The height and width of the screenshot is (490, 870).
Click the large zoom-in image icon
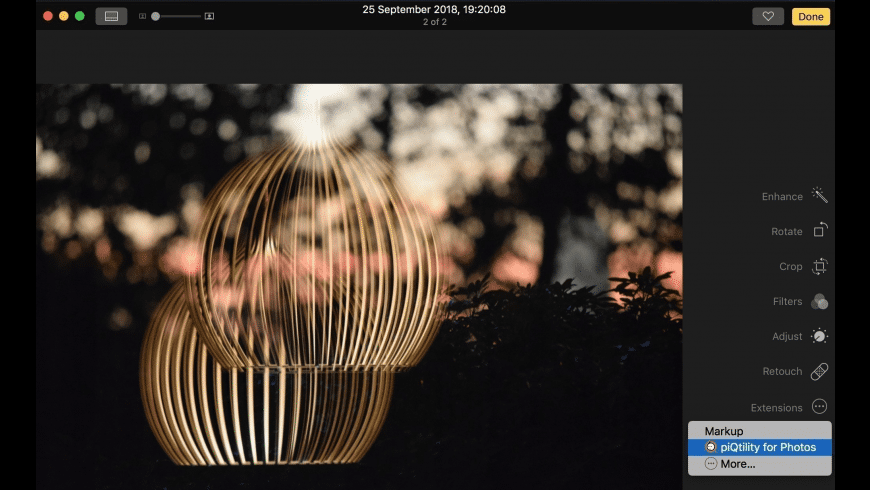pyautogui.click(x=209, y=16)
